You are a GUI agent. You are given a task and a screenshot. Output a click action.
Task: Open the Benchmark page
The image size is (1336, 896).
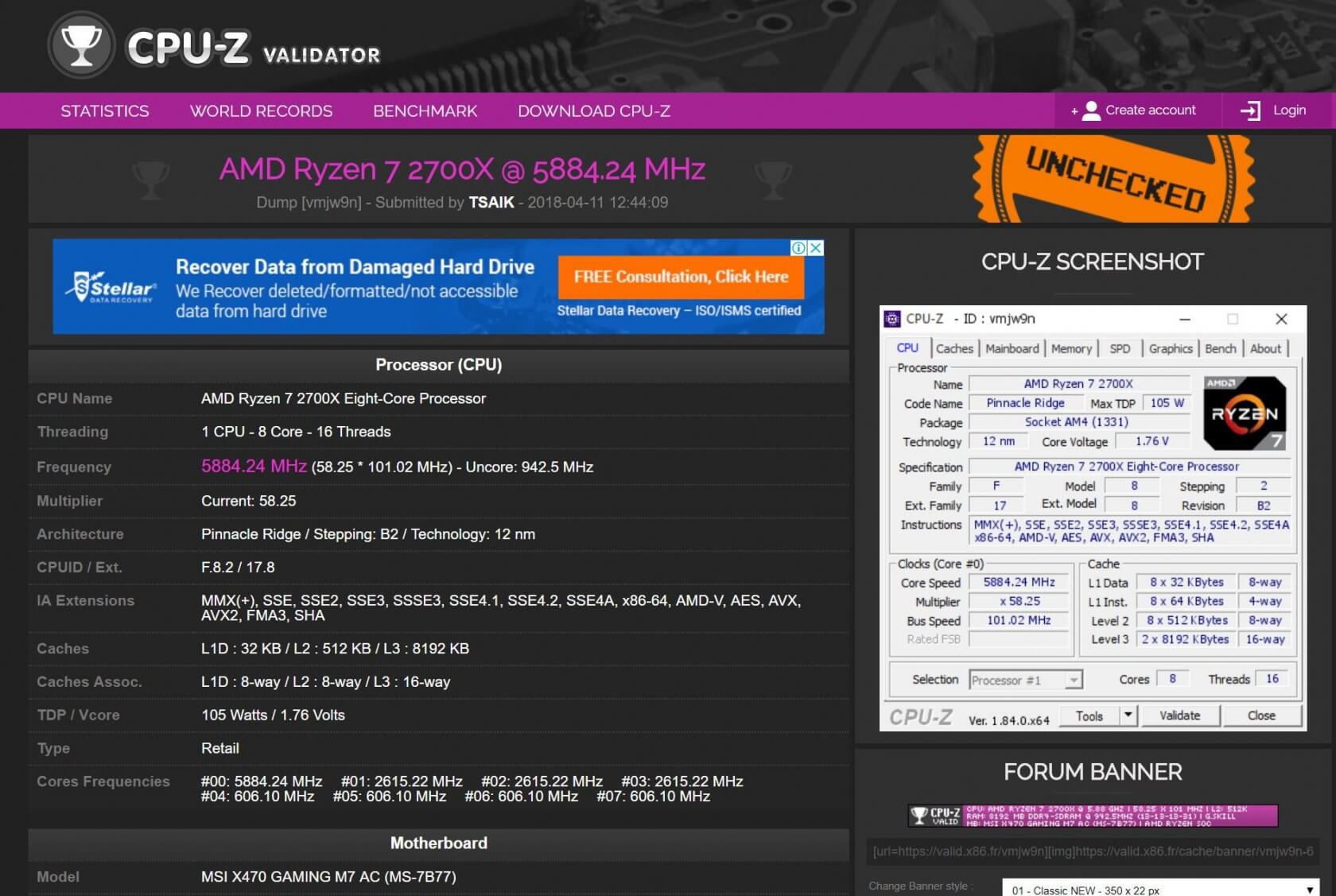click(425, 111)
